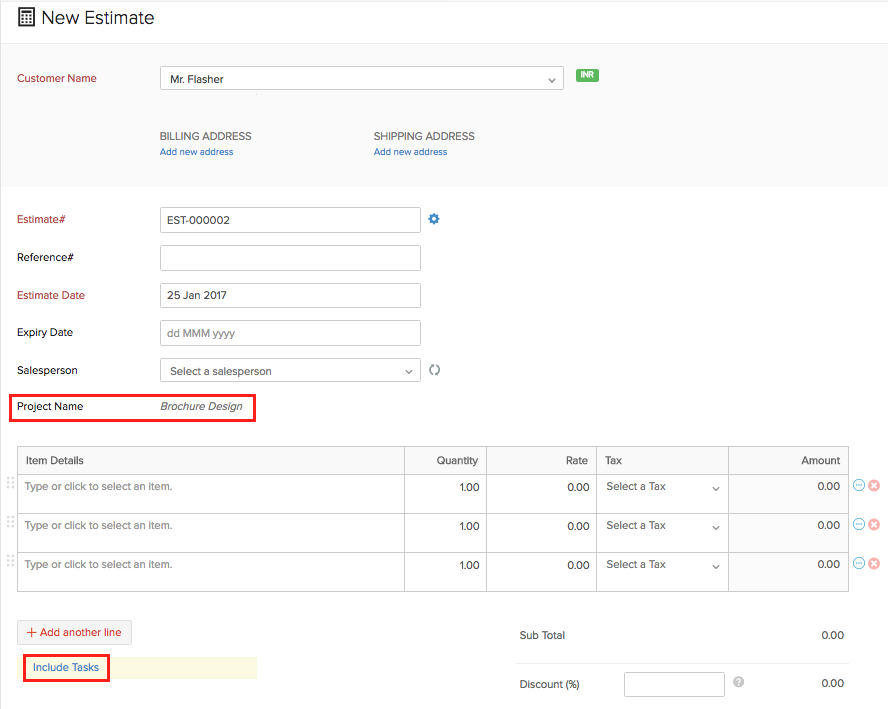Open estimate number settings via gear icon

point(434,219)
